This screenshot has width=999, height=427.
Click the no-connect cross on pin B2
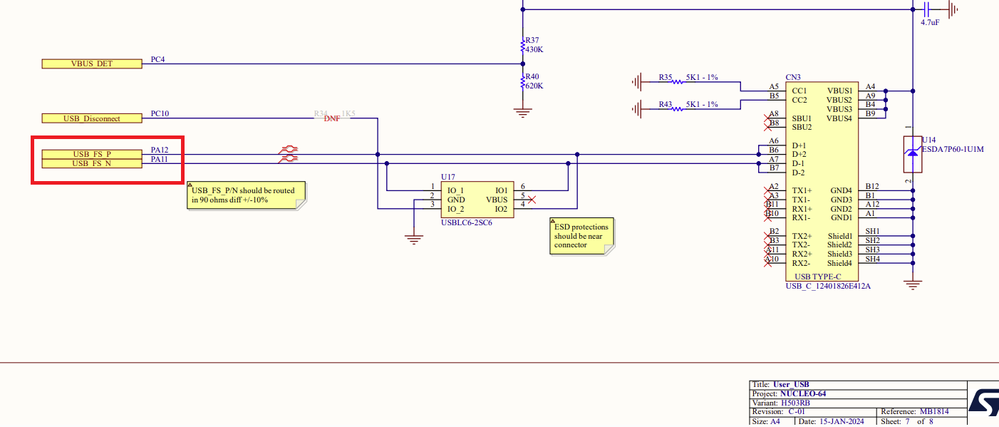click(768, 236)
